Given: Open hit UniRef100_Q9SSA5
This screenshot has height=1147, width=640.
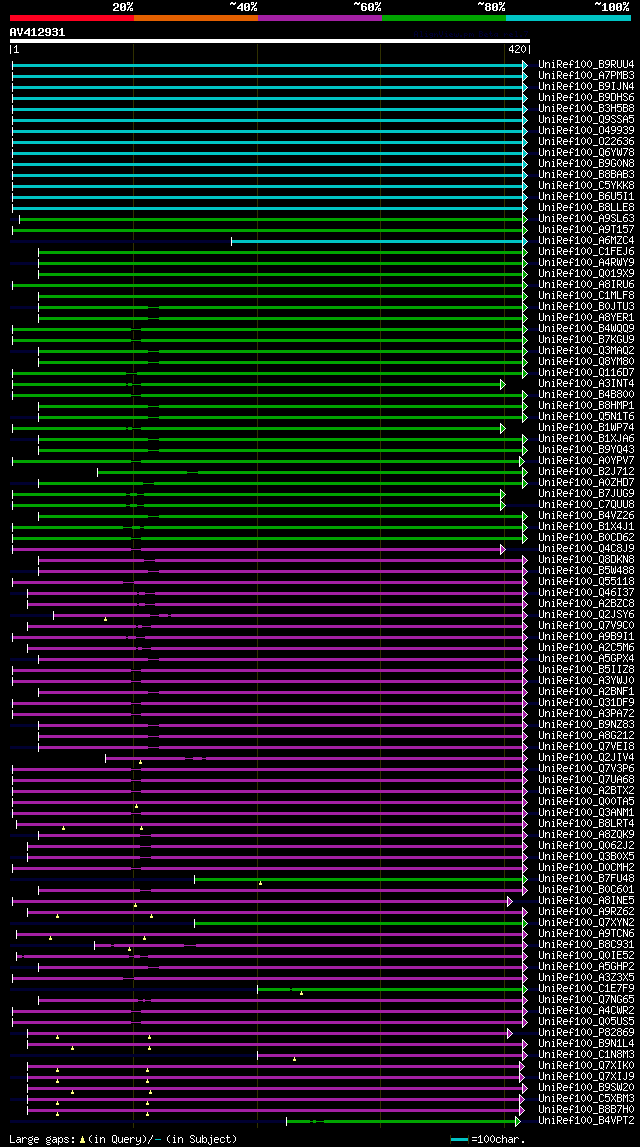Looking at the screenshot, I should click(x=586, y=119).
